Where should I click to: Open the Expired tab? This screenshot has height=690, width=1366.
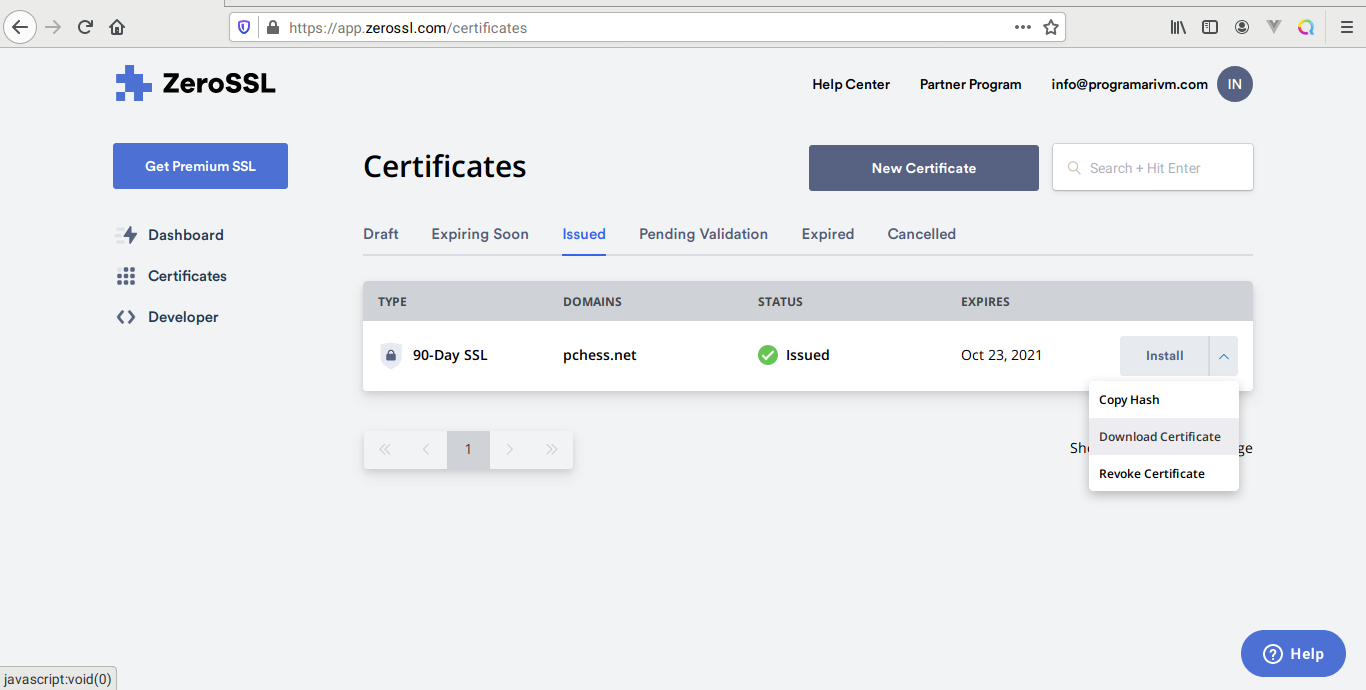click(828, 234)
